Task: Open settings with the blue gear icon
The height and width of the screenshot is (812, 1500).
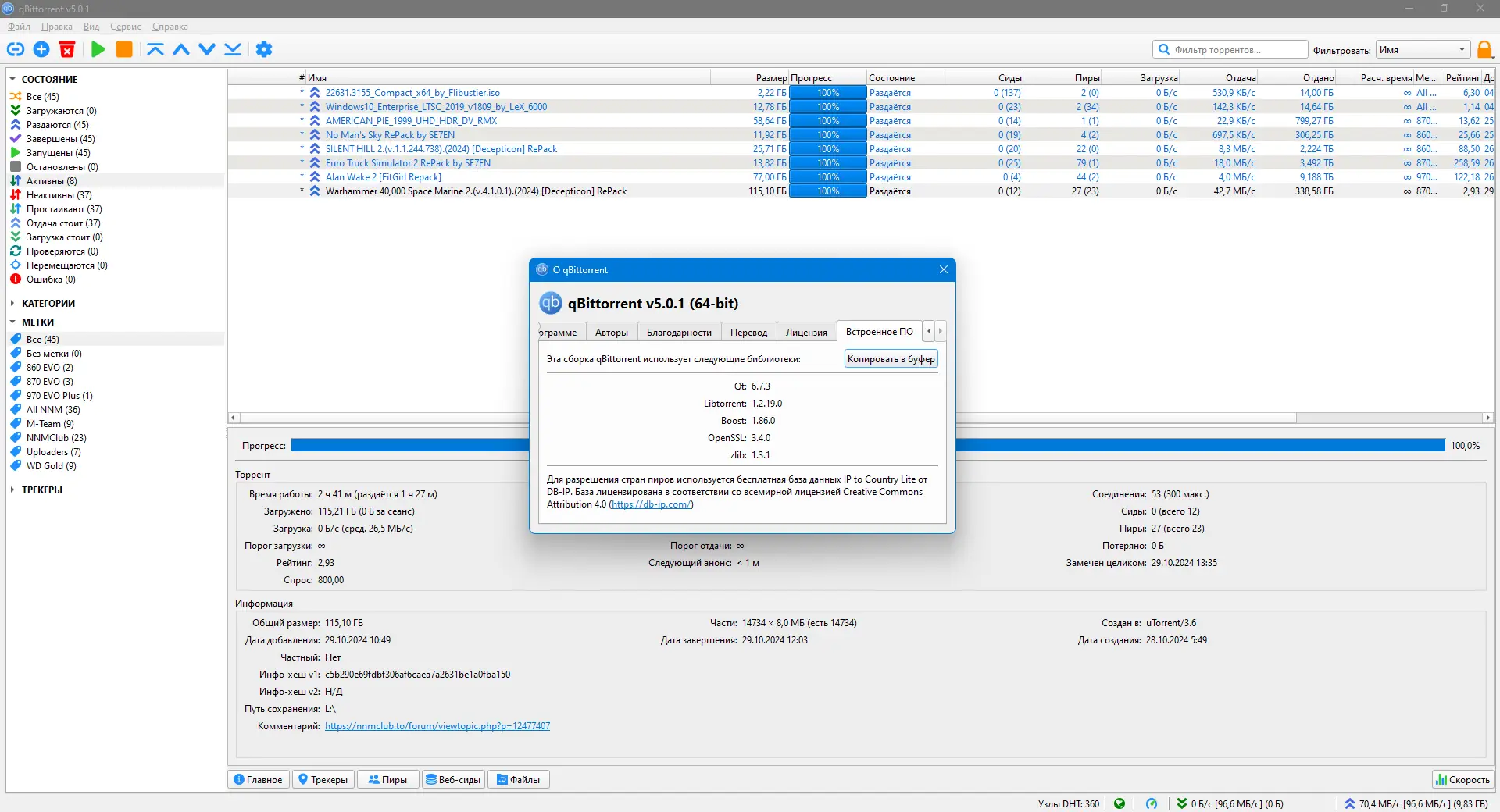Action: [264, 49]
